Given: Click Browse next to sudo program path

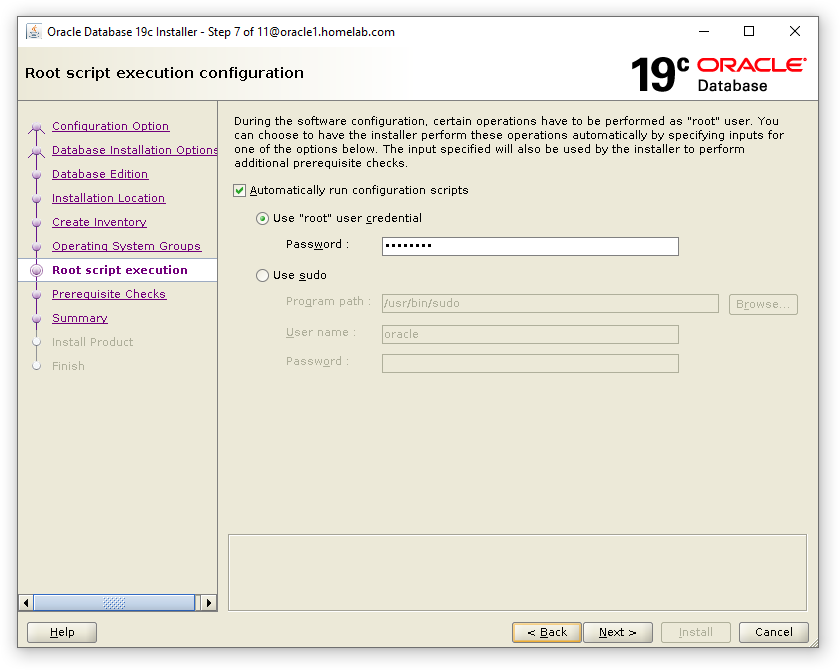Looking at the screenshot, I should click(x=762, y=303).
